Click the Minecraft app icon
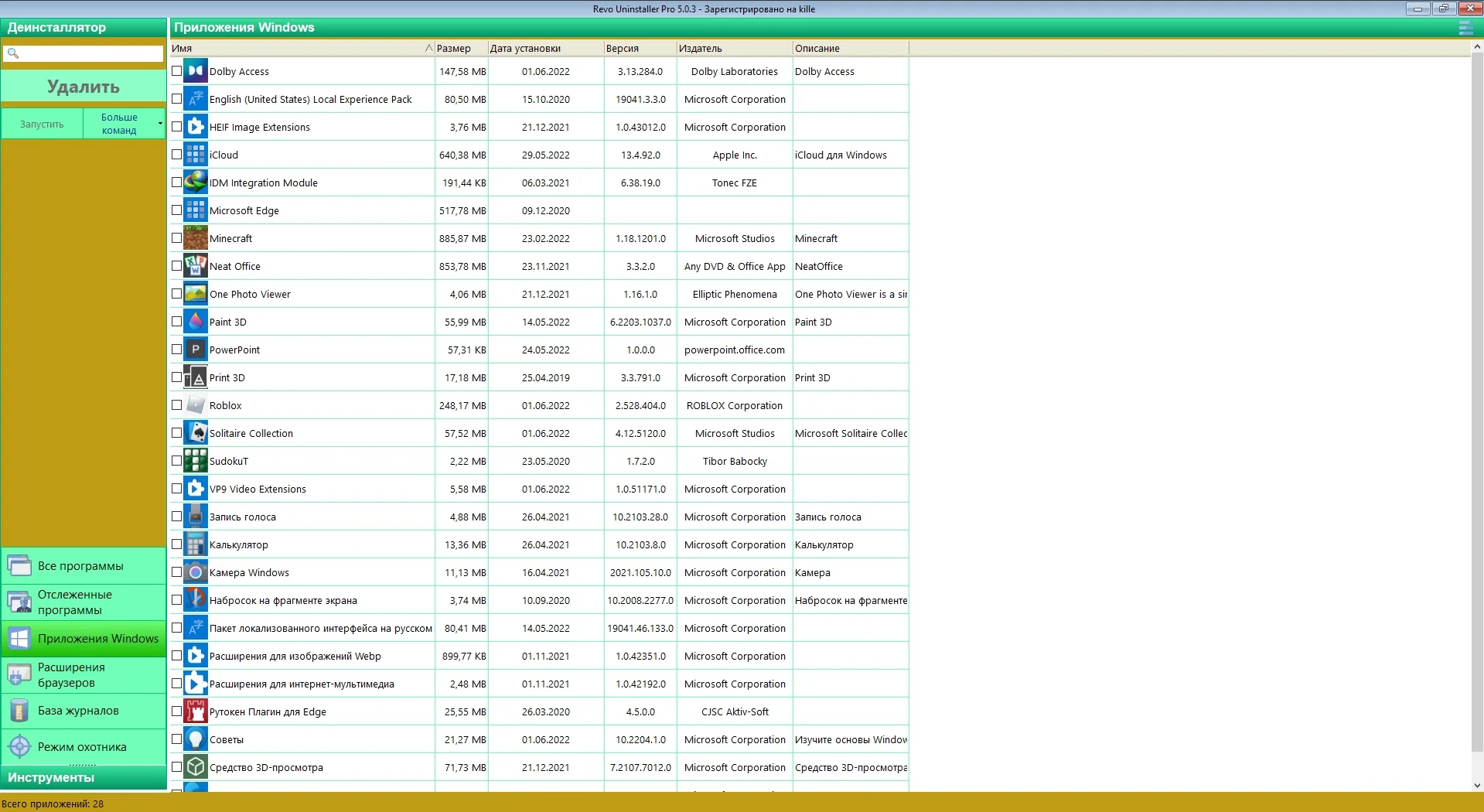This screenshot has width=1484, height=812. [196, 238]
